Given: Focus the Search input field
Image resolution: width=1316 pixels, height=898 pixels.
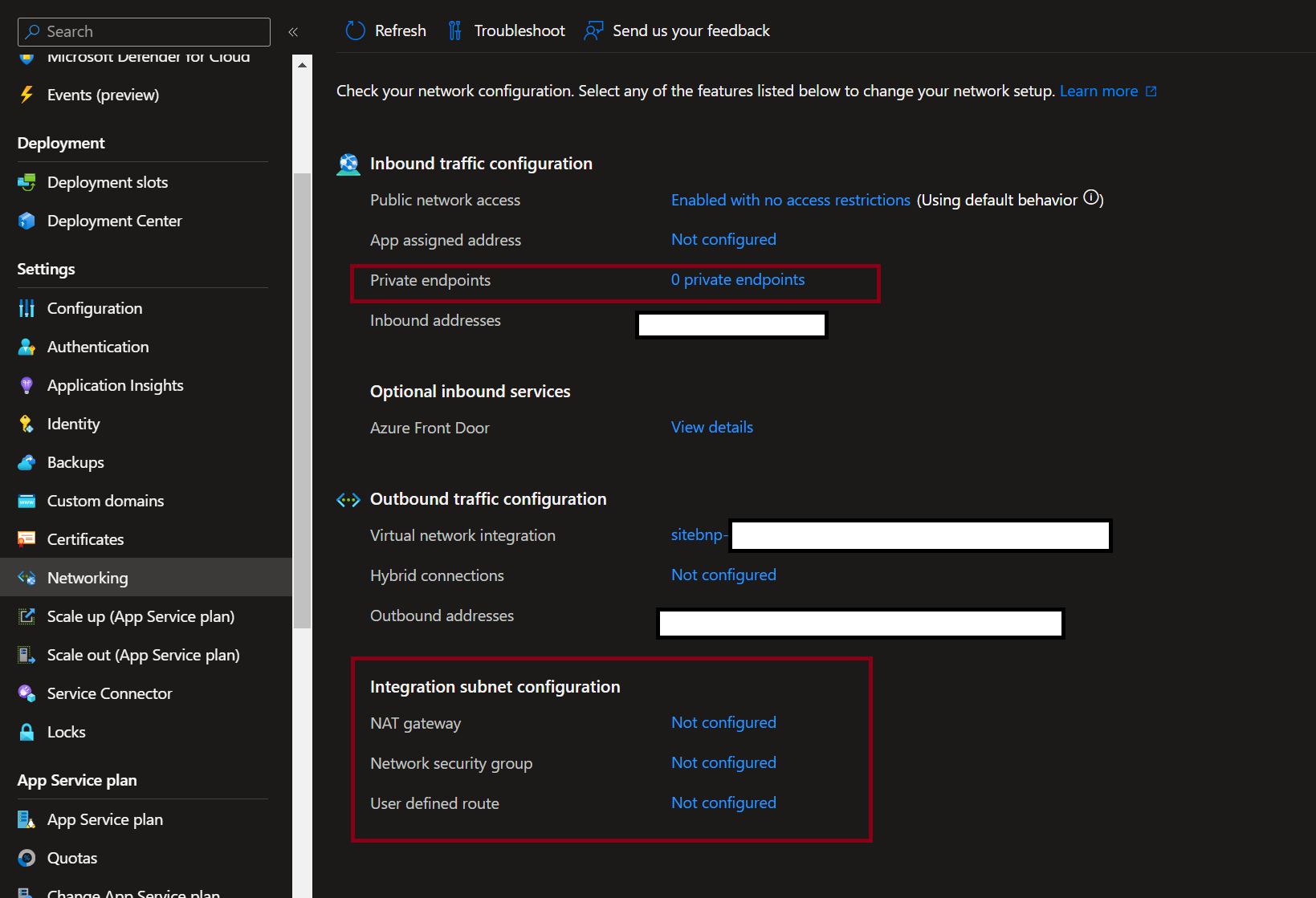Looking at the screenshot, I should [x=144, y=31].
